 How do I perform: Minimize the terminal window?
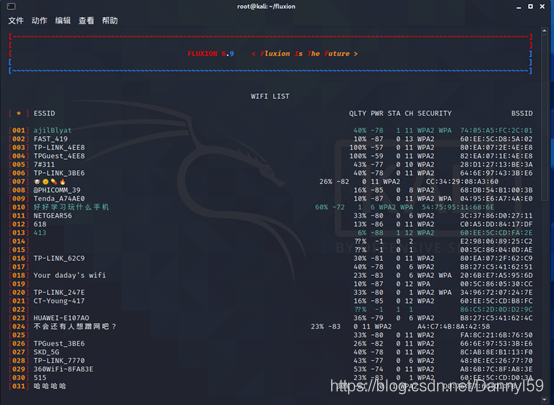tap(519, 7)
